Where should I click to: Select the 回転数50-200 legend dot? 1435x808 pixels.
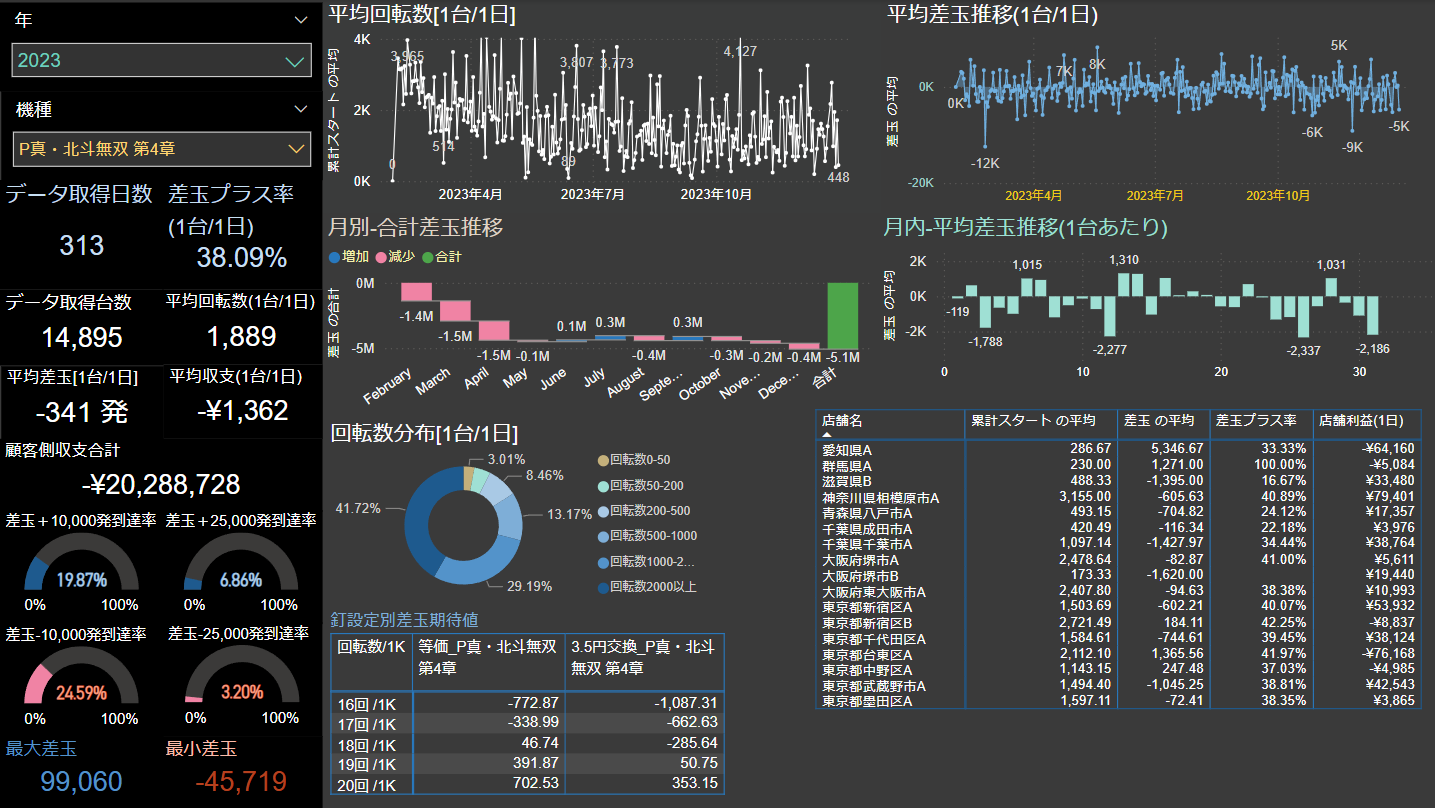[602, 485]
